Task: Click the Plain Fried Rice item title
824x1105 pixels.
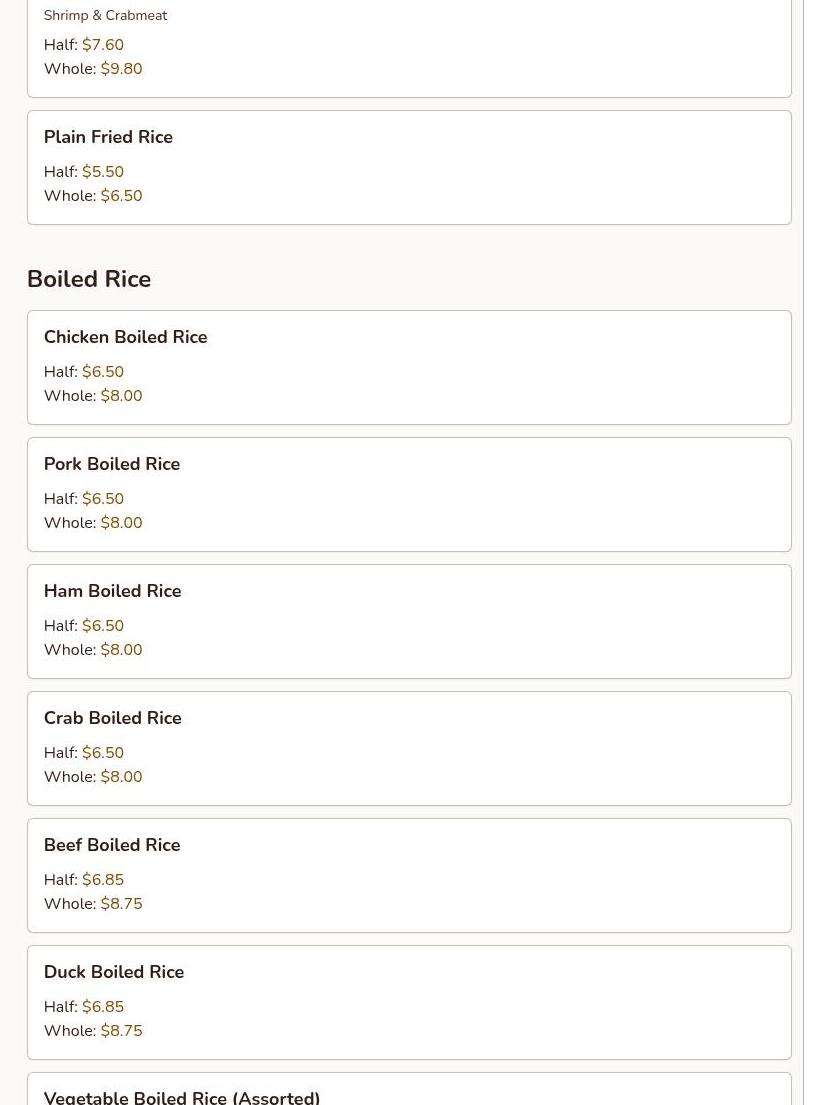Action: (x=108, y=137)
